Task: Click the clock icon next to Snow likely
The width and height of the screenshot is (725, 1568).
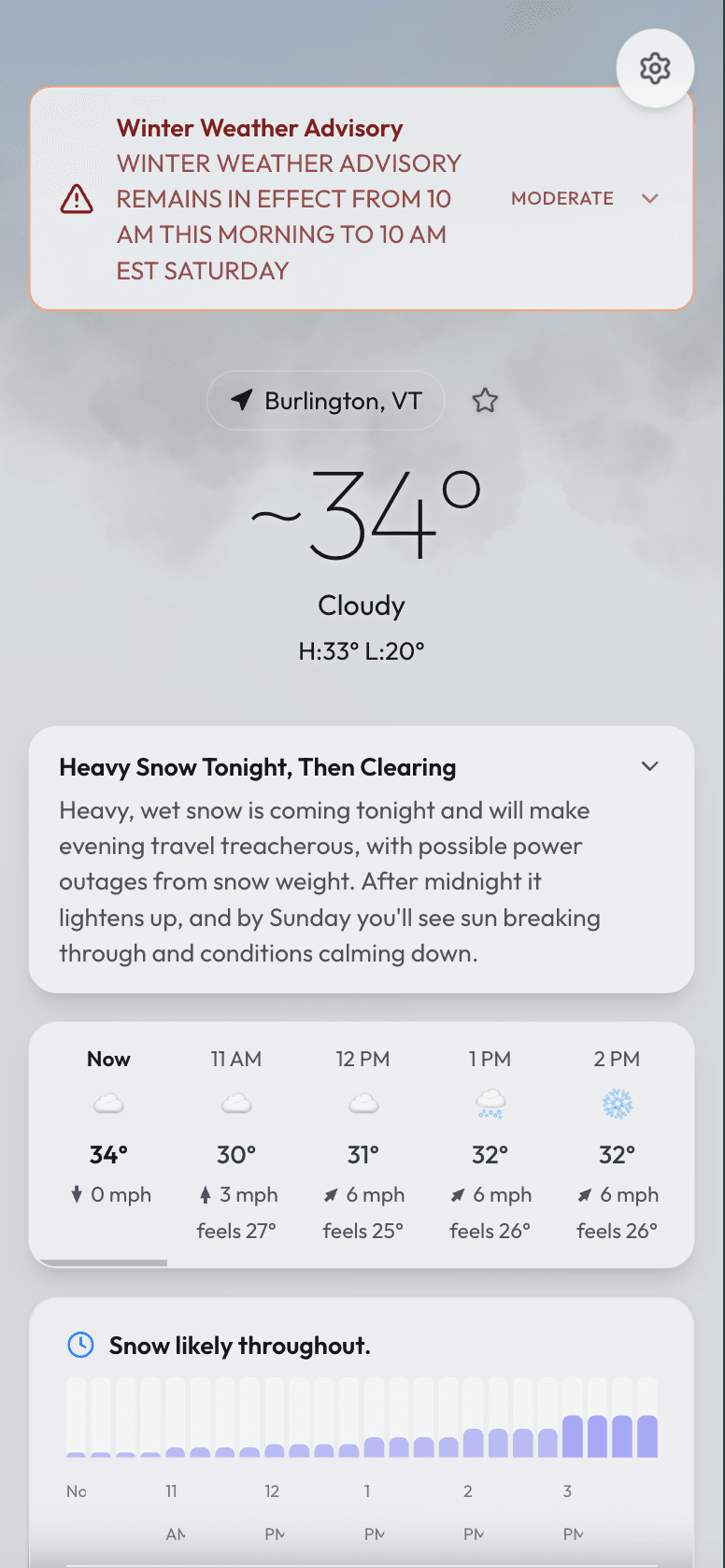Action: [80, 1346]
